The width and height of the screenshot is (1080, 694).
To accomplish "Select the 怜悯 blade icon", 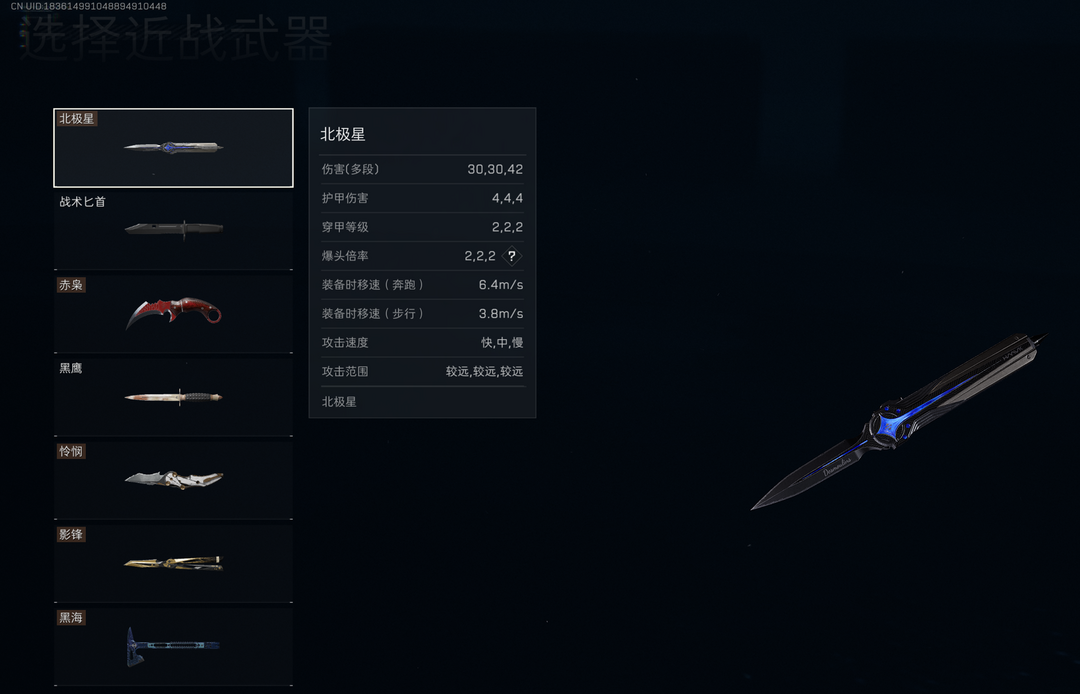I will point(174,479).
